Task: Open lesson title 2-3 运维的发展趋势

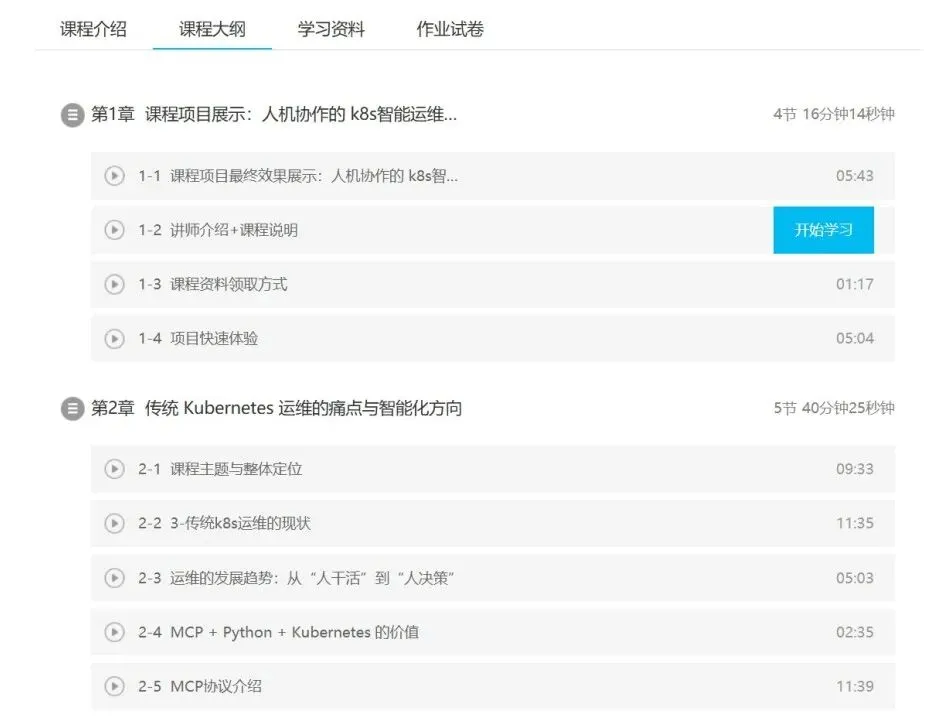Action: (x=296, y=578)
